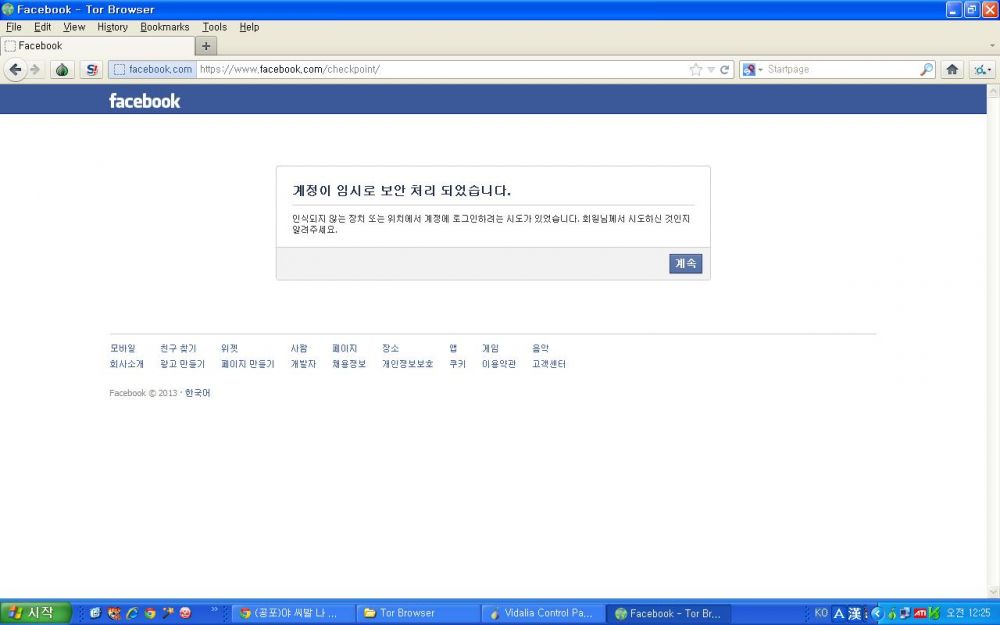The image size is (1000, 625).
Task: Open the History menu
Action: tap(112, 27)
